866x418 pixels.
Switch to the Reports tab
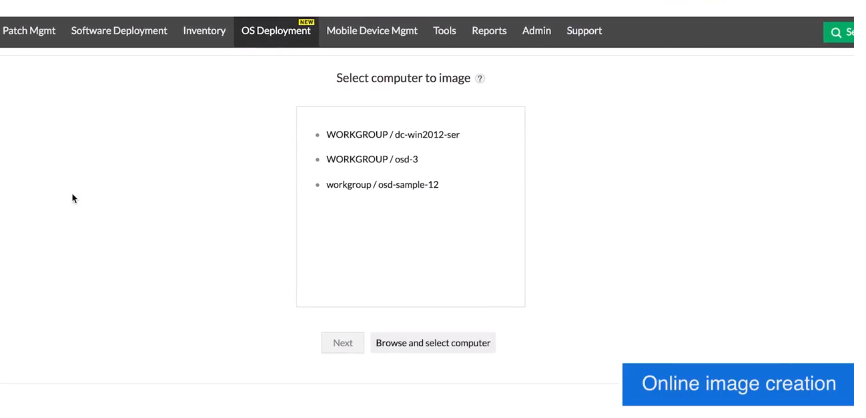[x=489, y=31]
